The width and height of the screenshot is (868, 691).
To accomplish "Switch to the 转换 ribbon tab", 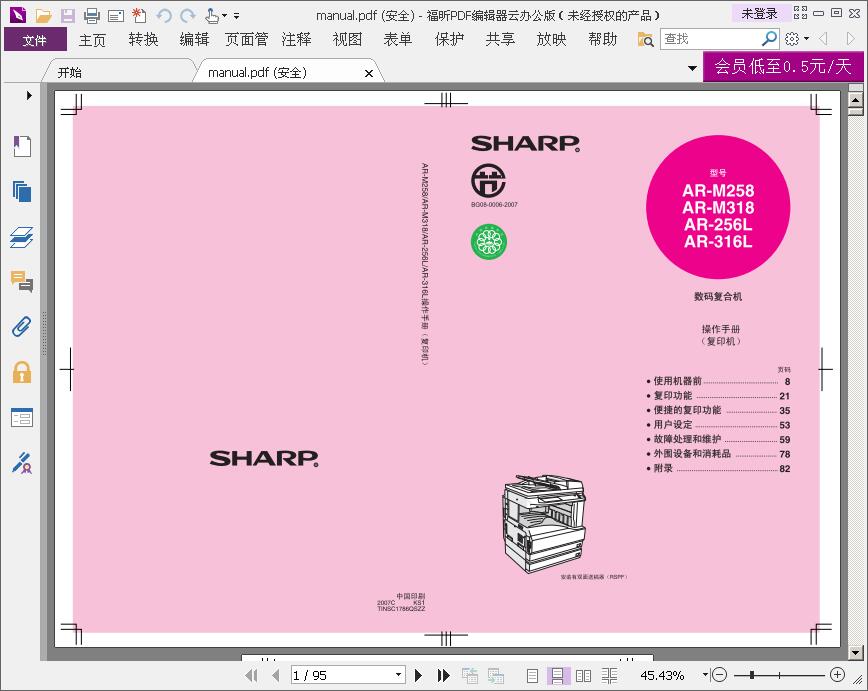I will point(143,40).
